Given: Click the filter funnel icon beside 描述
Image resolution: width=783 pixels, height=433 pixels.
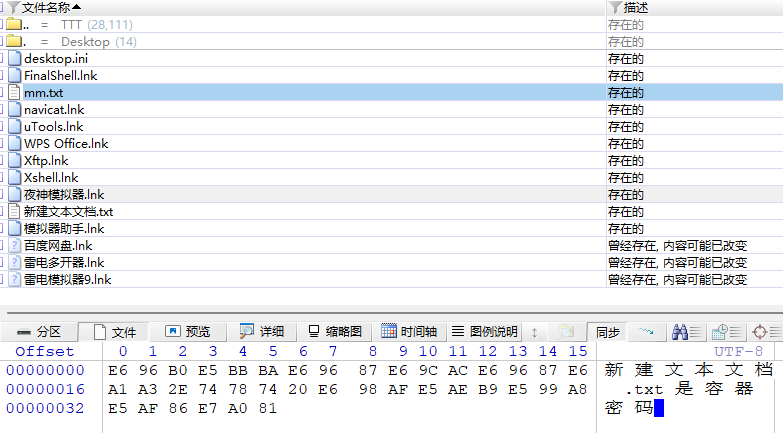Looking at the screenshot, I should [615, 7].
